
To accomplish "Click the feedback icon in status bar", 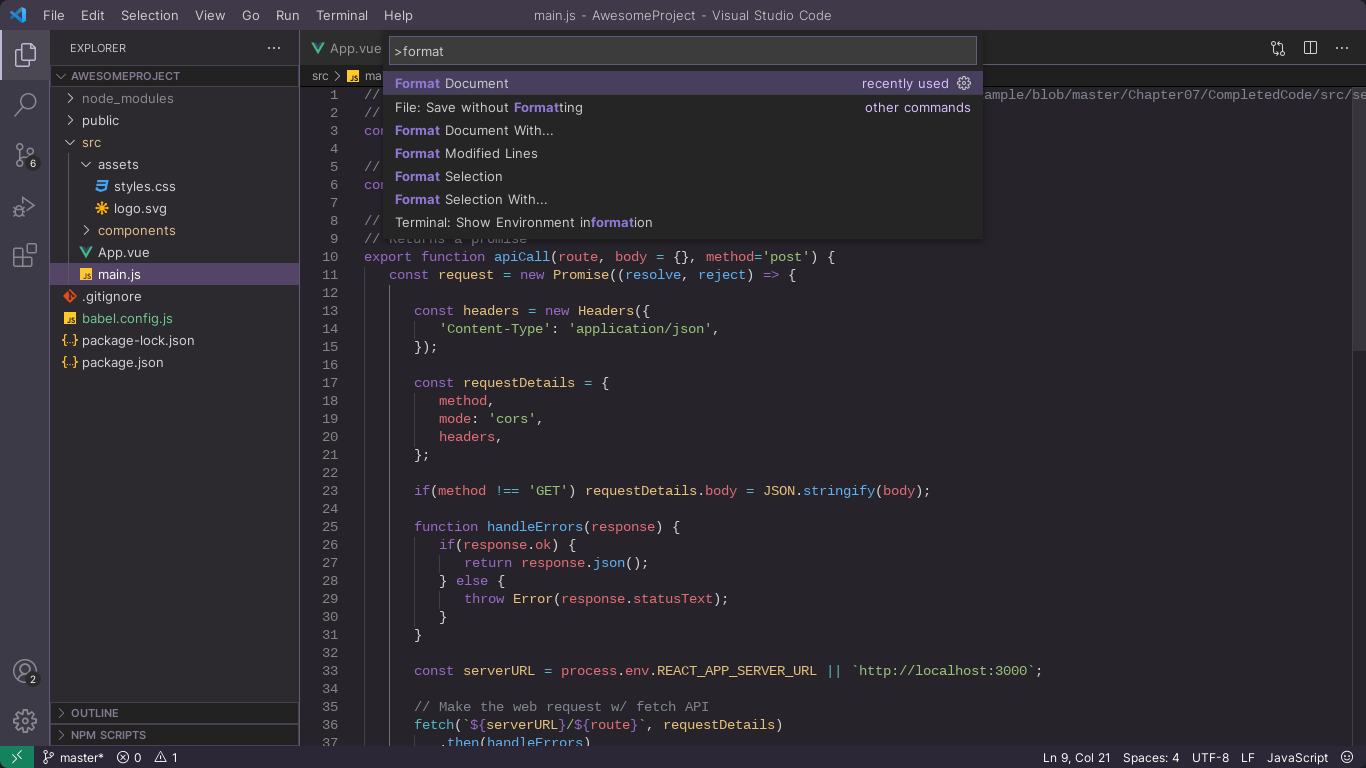I will click(x=1349, y=757).
